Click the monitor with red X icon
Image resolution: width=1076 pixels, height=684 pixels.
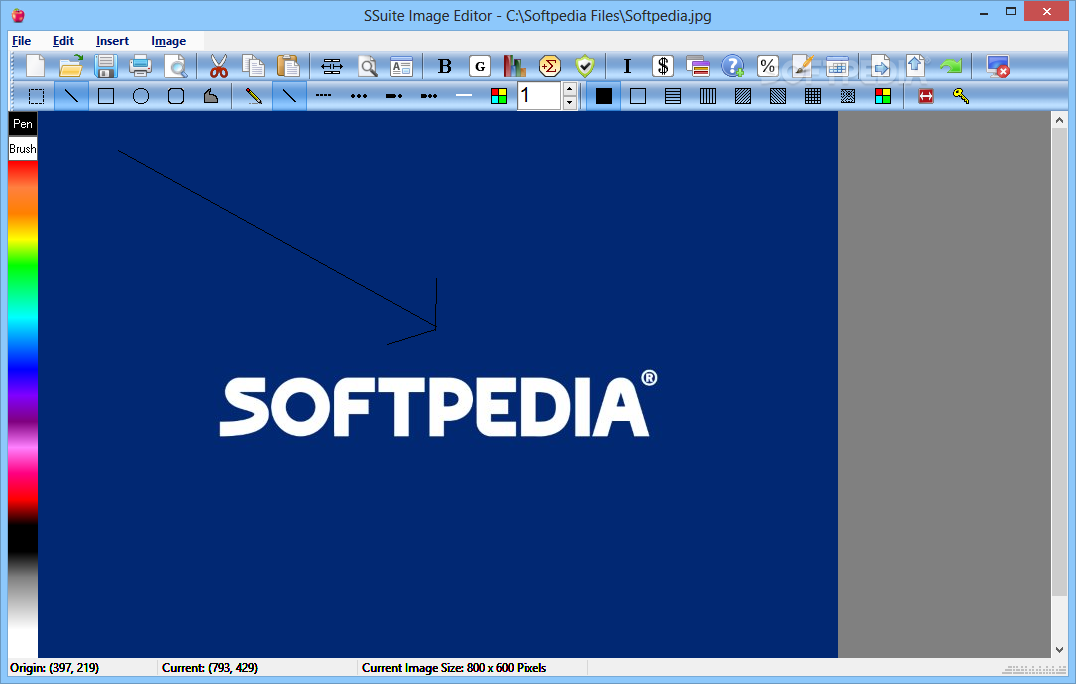[998, 67]
